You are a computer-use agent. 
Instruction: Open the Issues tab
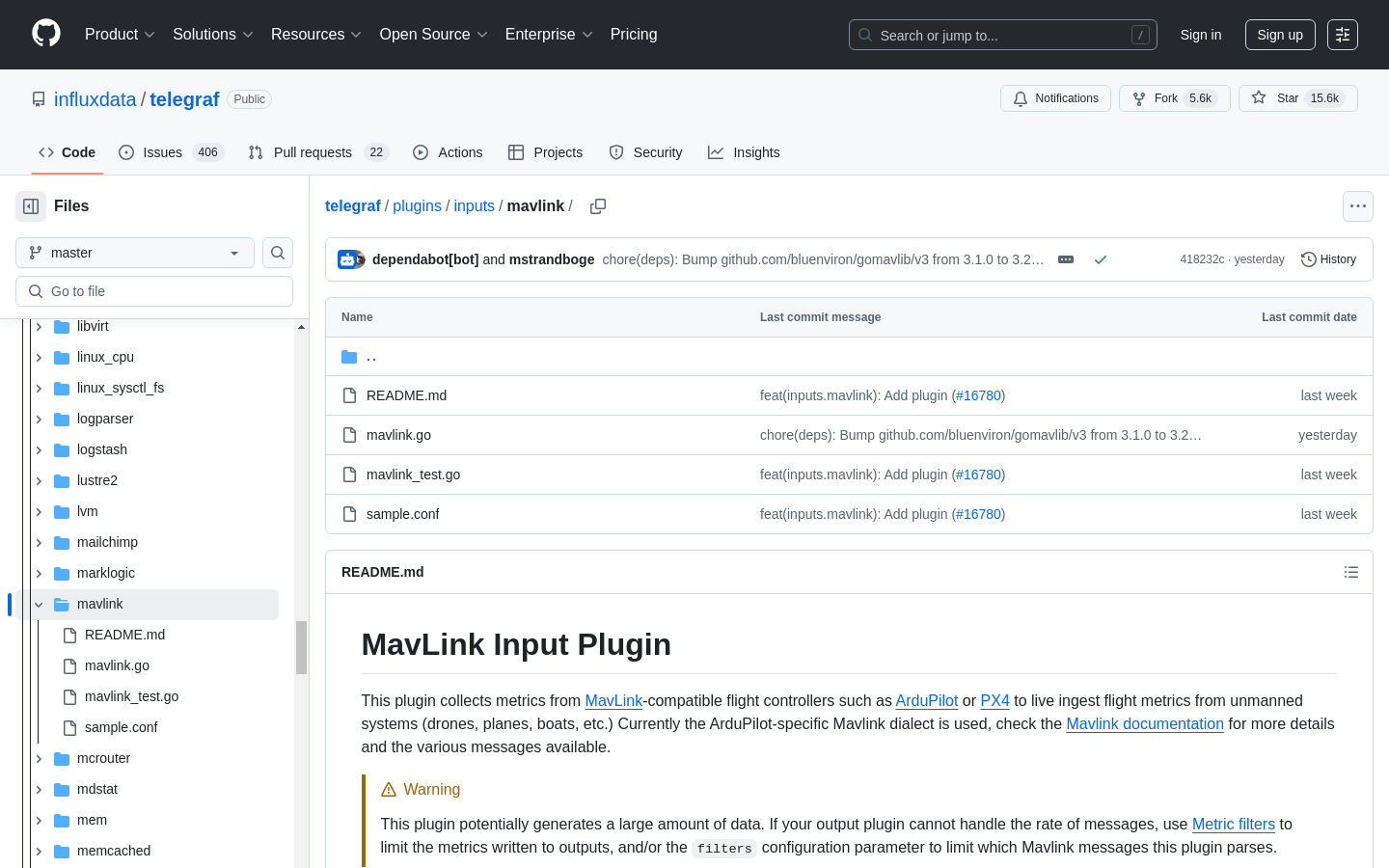171,152
